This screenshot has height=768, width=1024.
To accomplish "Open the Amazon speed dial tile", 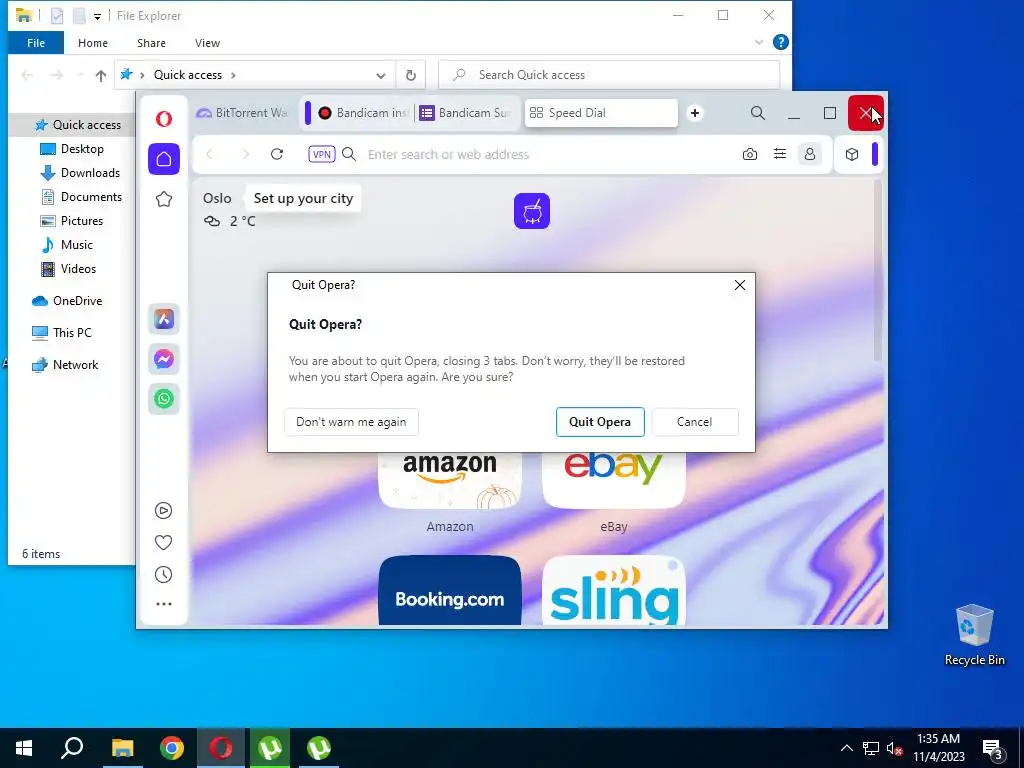I will pyautogui.click(x=450, y=481).
